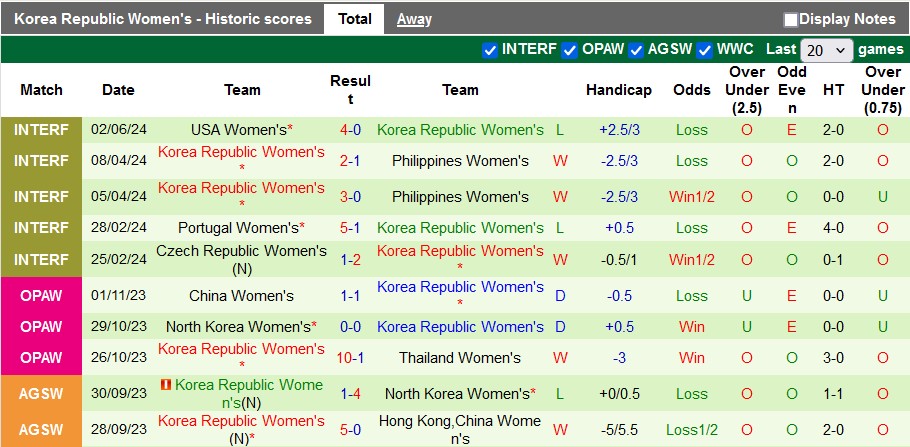Toggle the Display Notes checkbox
The width and height of the screenshot is (910, 447).
coord(790,20)
